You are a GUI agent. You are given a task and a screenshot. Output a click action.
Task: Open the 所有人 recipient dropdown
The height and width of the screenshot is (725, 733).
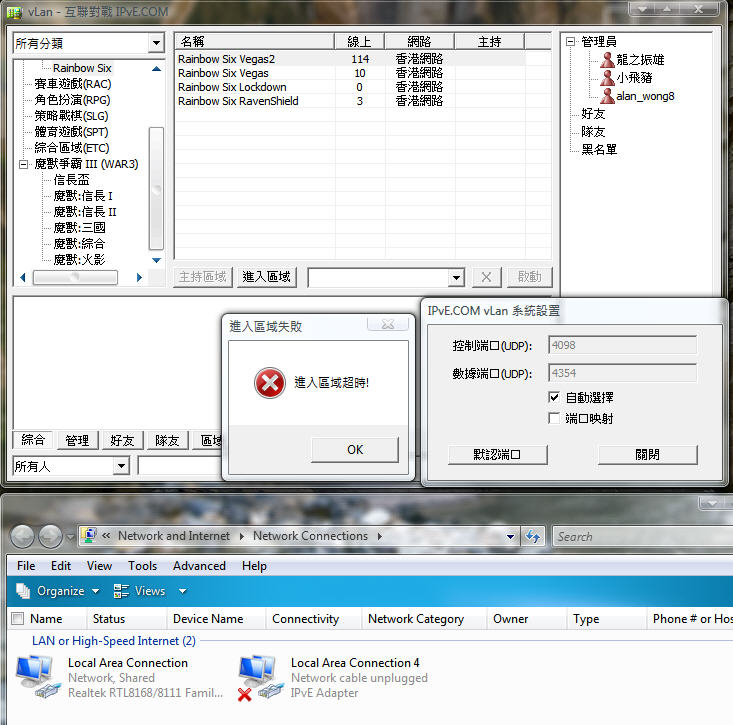coord(122,466)
